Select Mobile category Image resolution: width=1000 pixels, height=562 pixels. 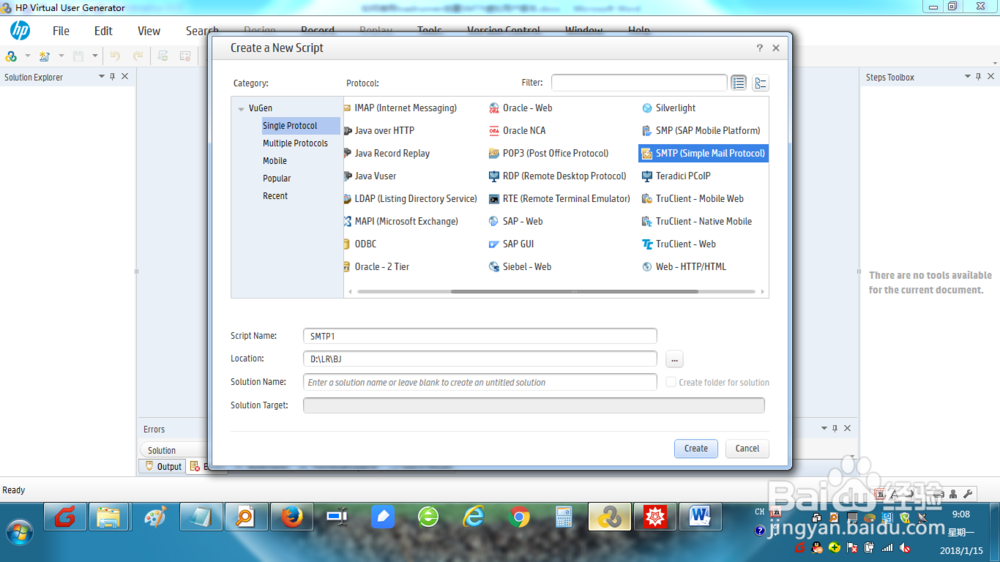[x=275, y=161]
